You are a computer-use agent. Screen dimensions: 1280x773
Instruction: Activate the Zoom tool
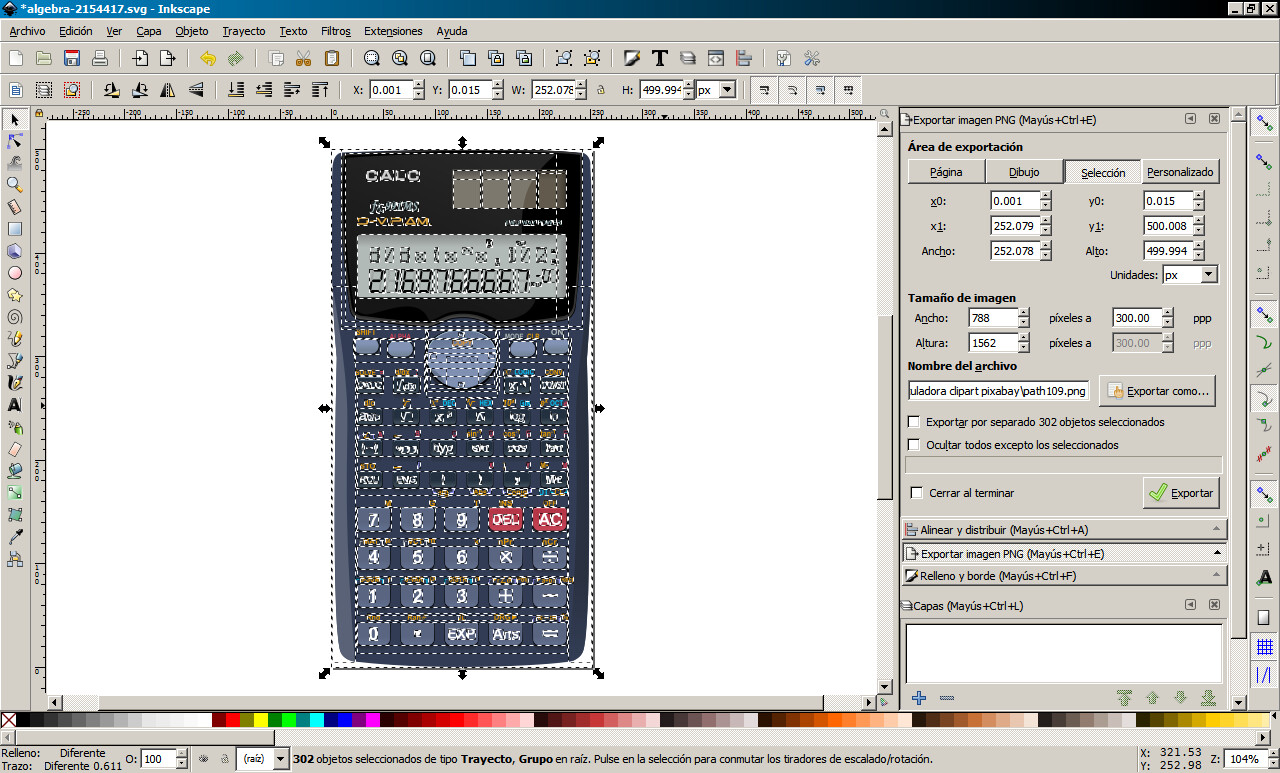point(15,184)
